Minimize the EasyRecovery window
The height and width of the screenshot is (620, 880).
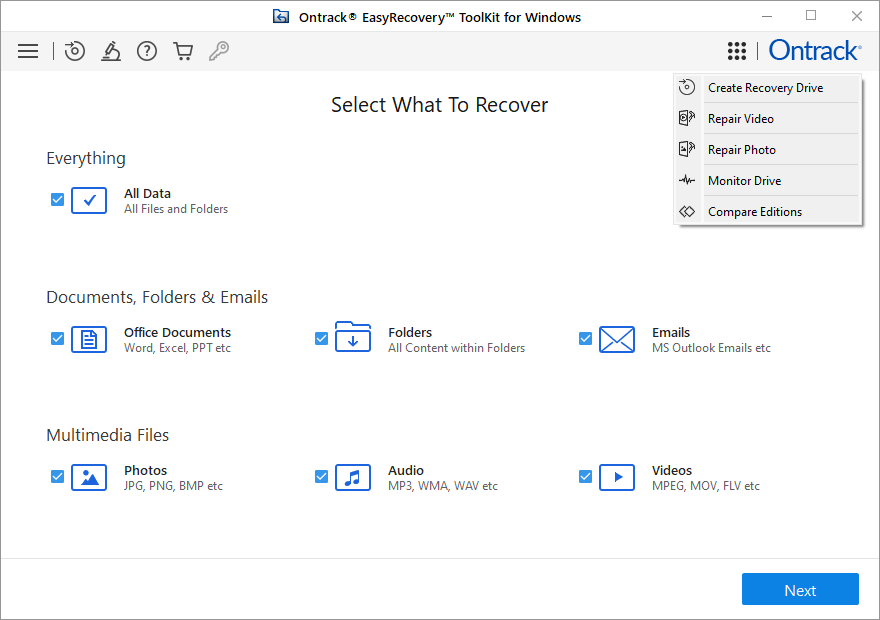pos(767,16)
